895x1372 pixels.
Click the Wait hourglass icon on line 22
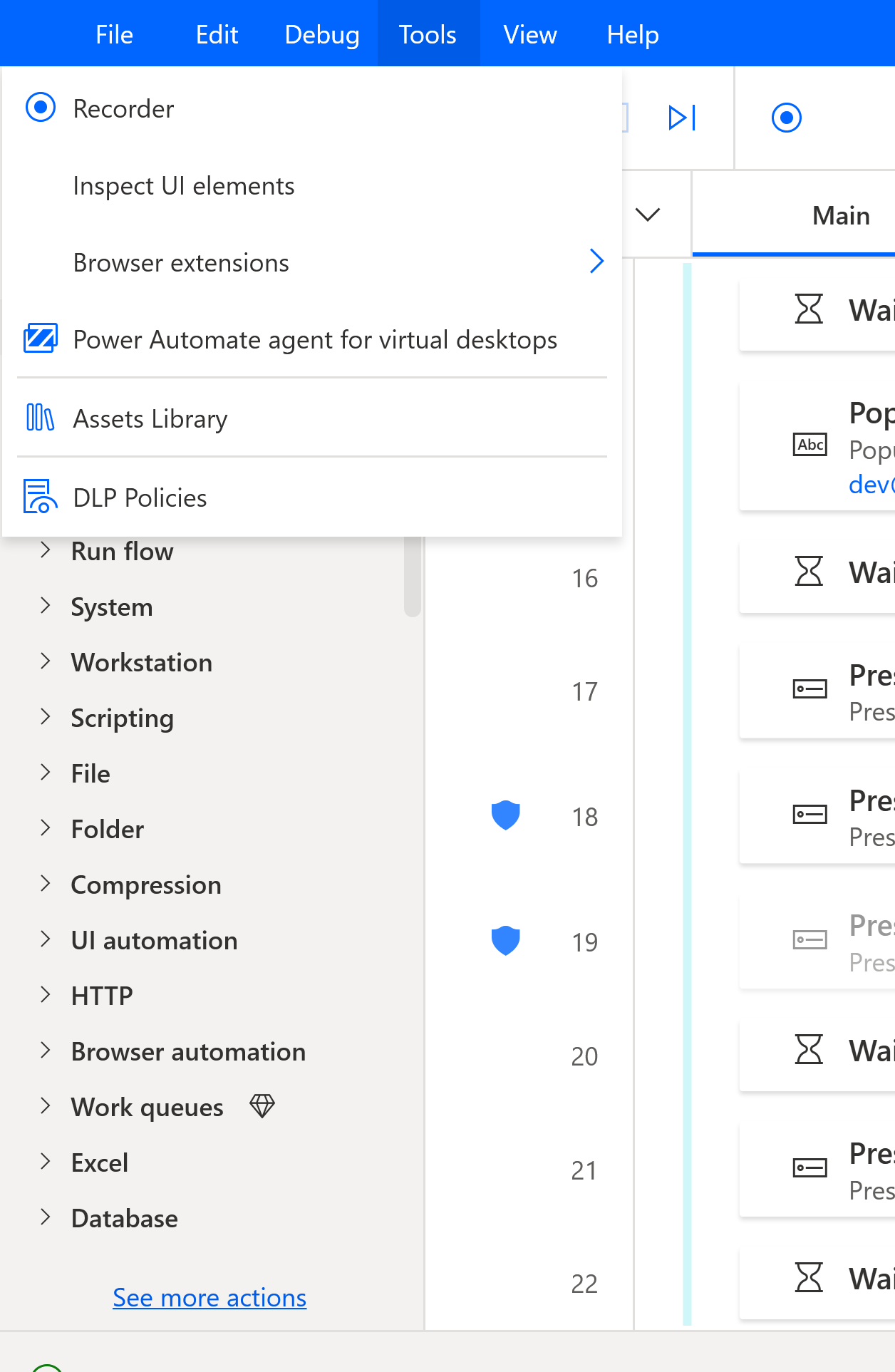(809, 1277)
